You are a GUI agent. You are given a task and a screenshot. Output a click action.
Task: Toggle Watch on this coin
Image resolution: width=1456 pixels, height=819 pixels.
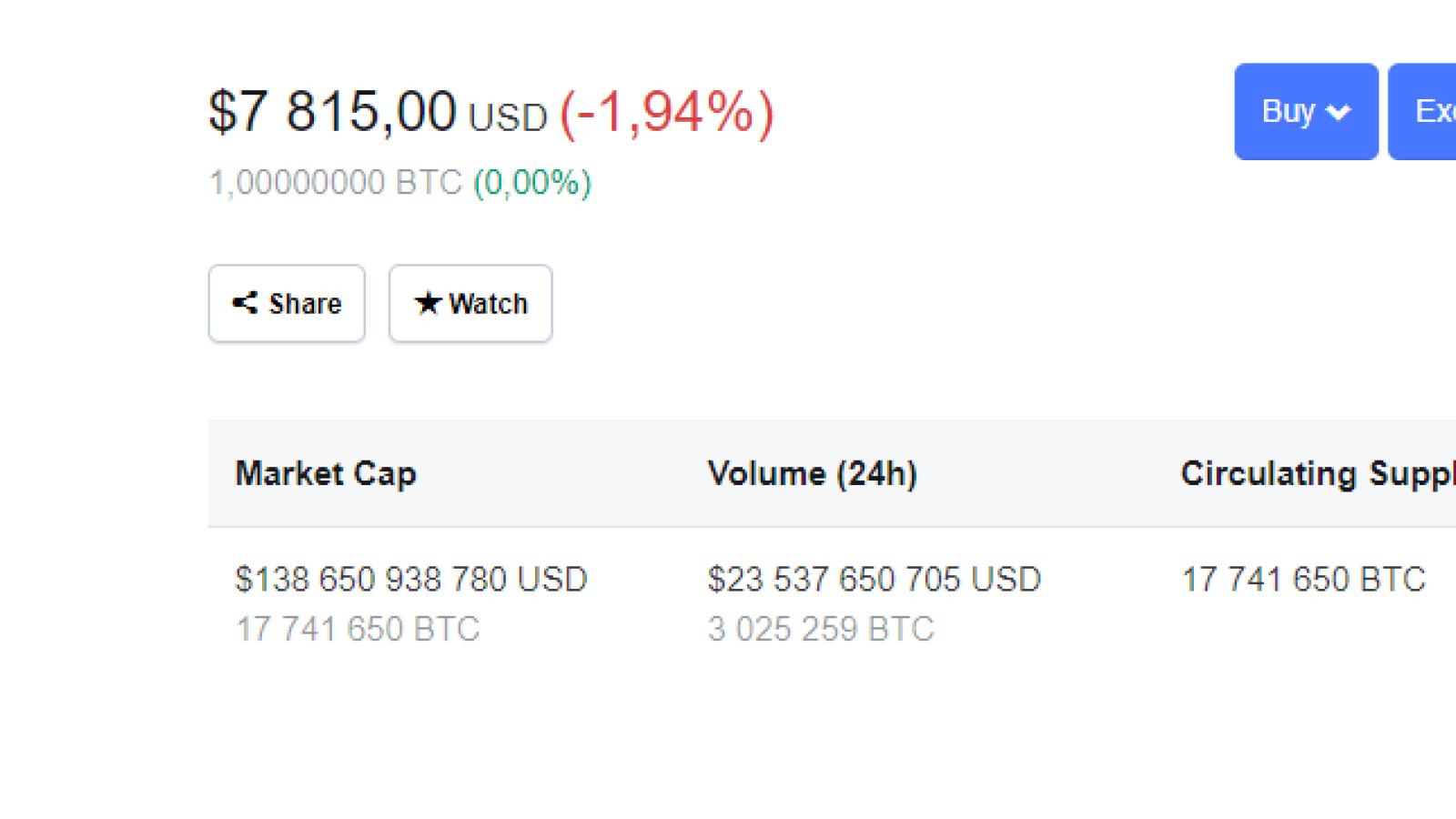[x=470, y=304]
